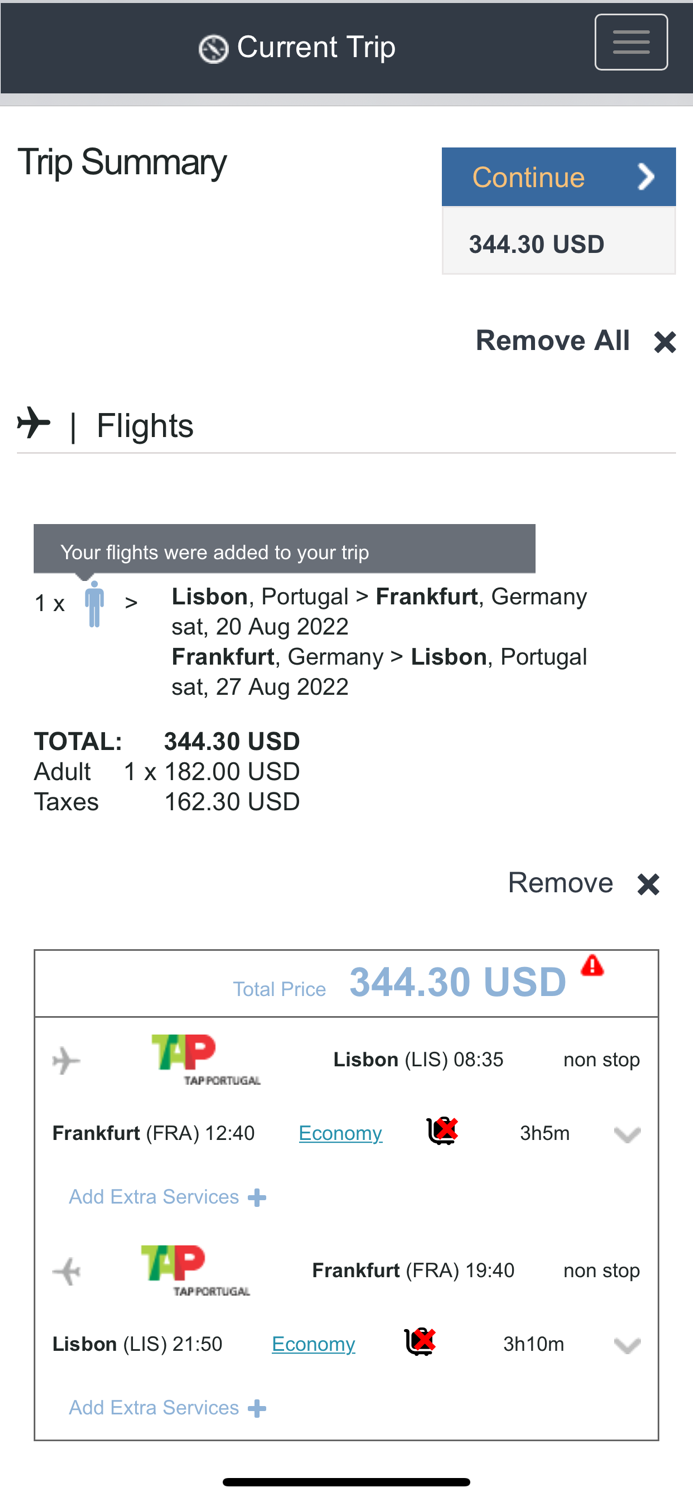Add Extra Services to the outbound flight

click(167, 1197)
